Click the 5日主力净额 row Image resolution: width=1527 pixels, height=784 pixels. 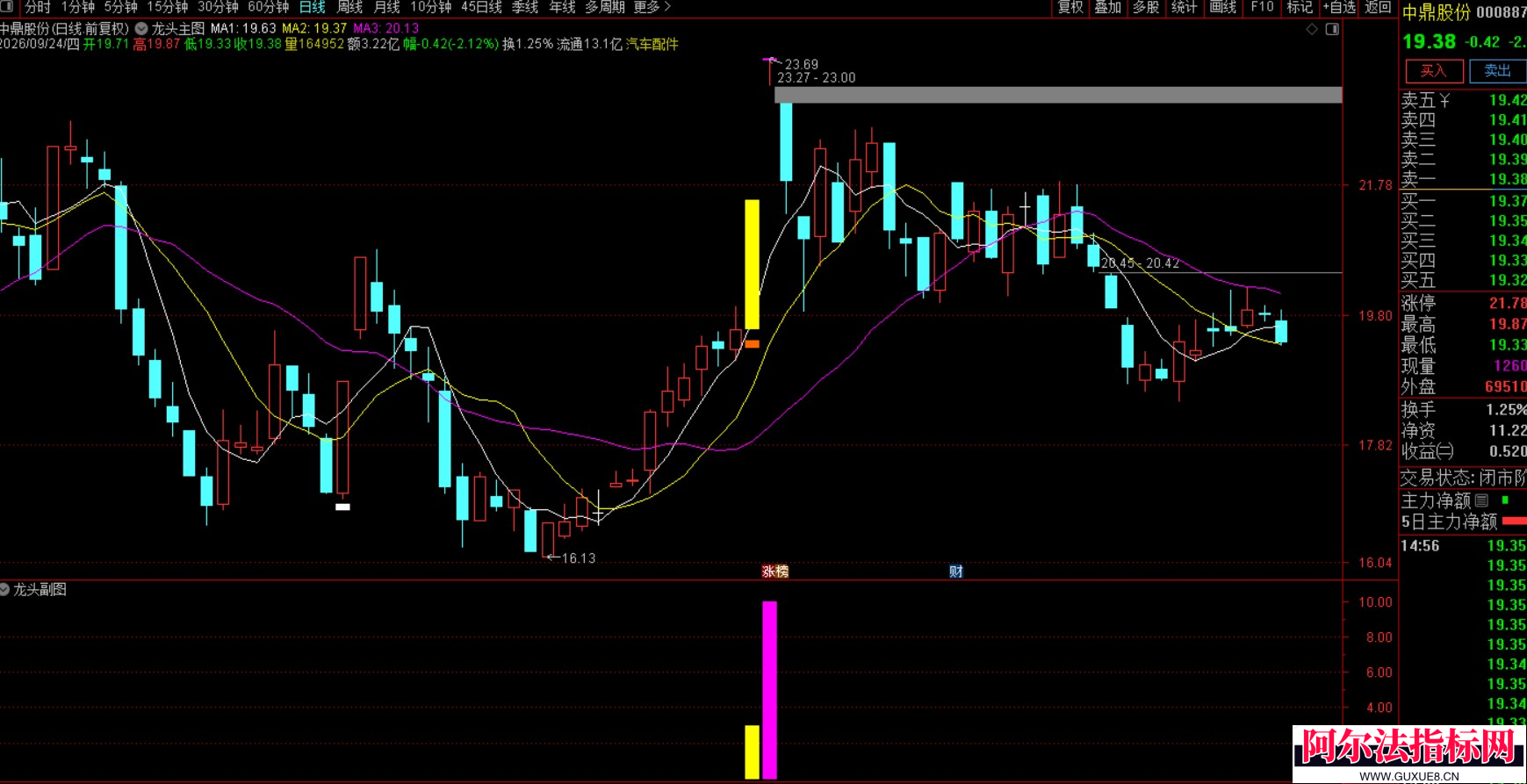(1463, 521)
